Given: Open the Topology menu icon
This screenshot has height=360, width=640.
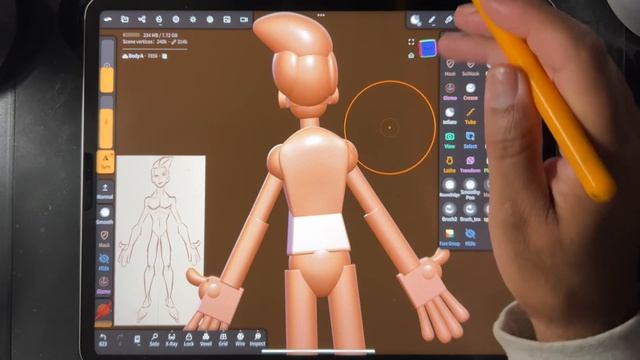Looking at the screenshot, I should pyautogui.click(x=159, y=19).
